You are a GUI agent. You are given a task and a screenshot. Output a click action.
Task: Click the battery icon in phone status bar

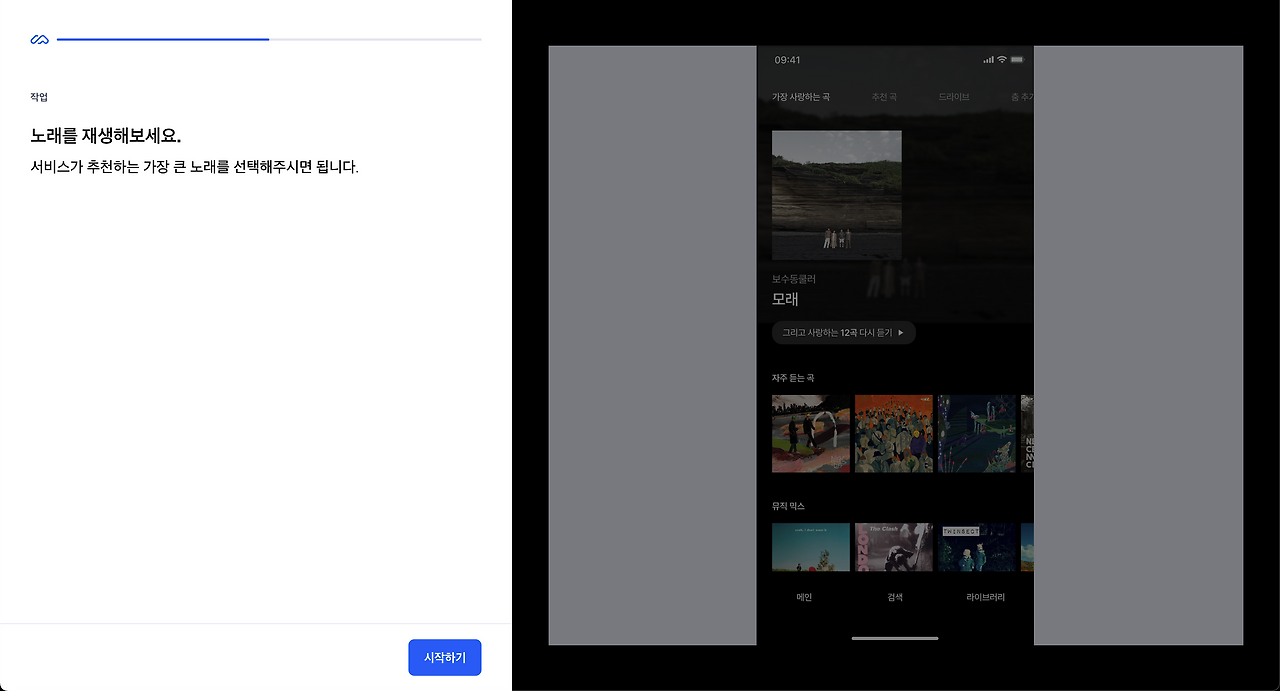point(1017,60)
